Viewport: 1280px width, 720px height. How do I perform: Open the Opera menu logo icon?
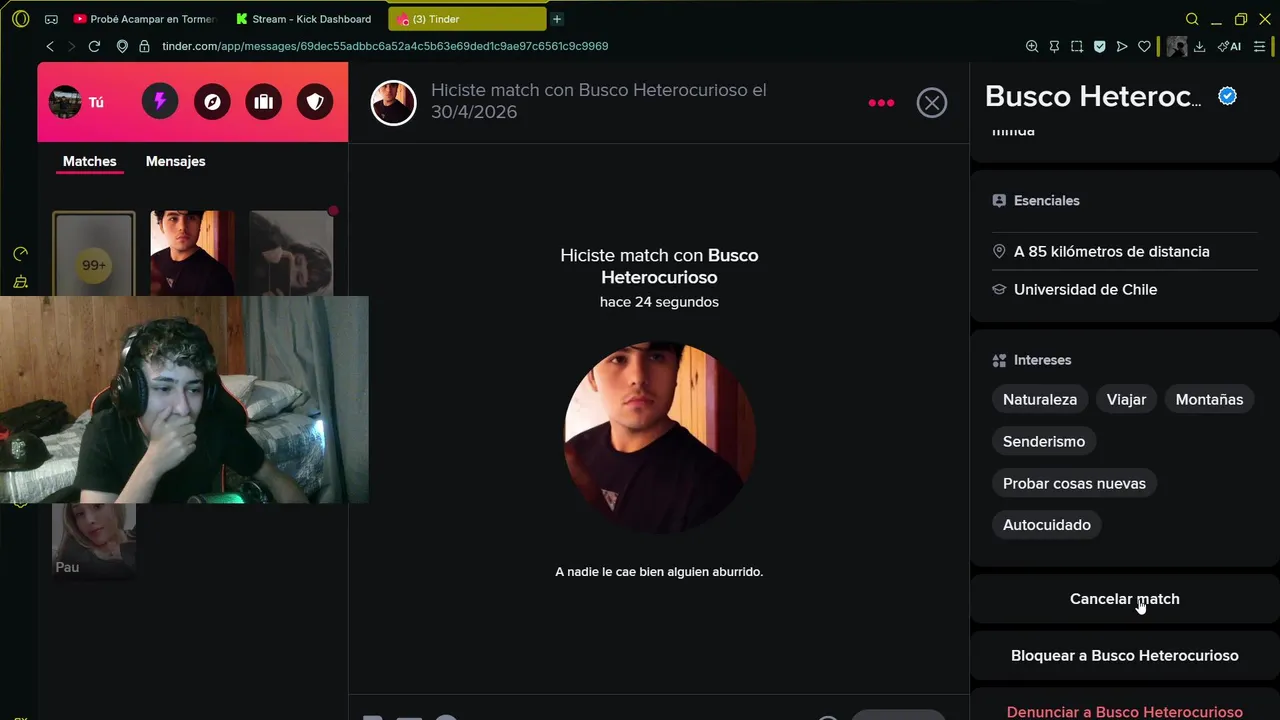(20, 19)
